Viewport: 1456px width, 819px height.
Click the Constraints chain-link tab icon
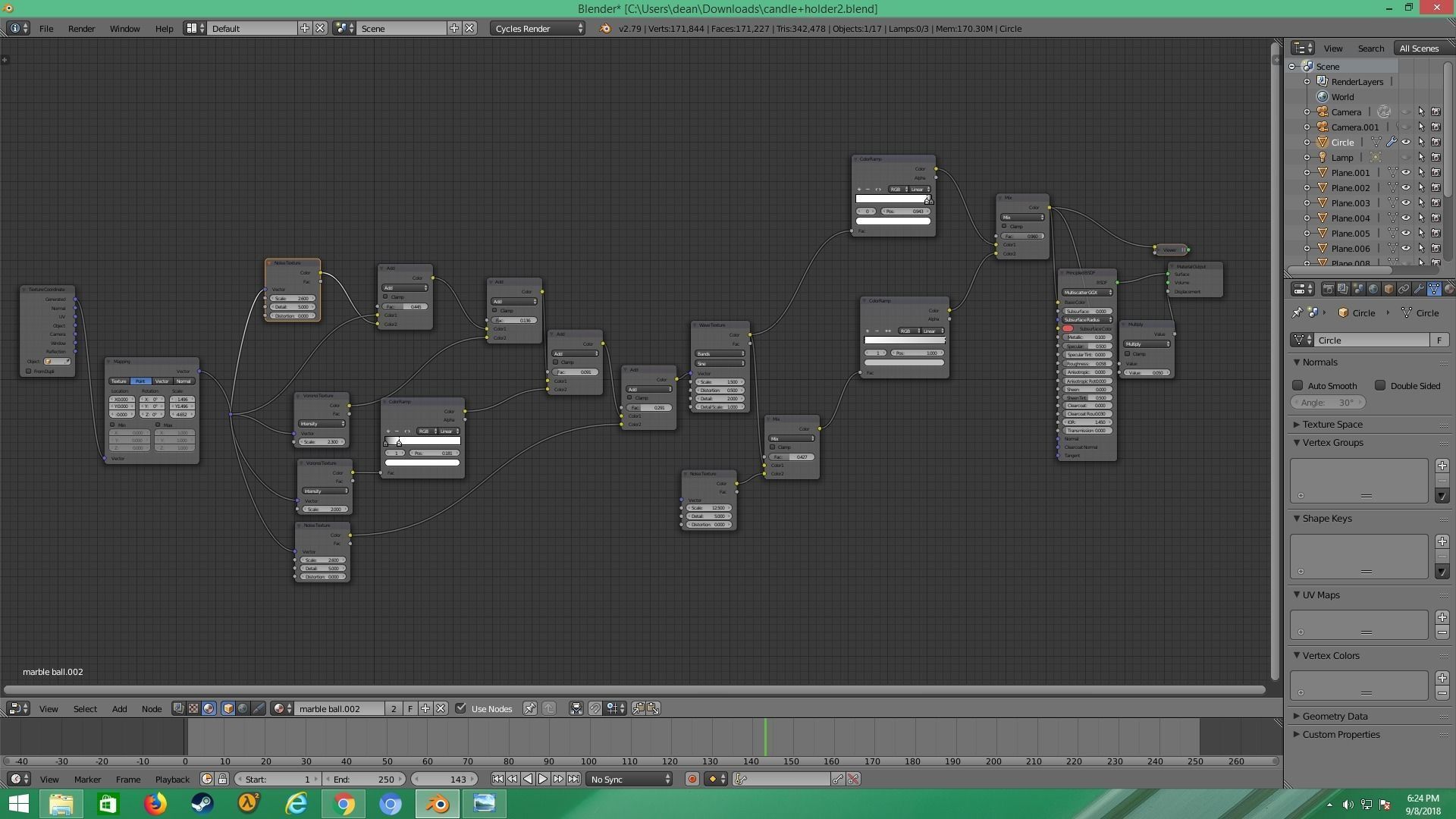coord(1404,289)
